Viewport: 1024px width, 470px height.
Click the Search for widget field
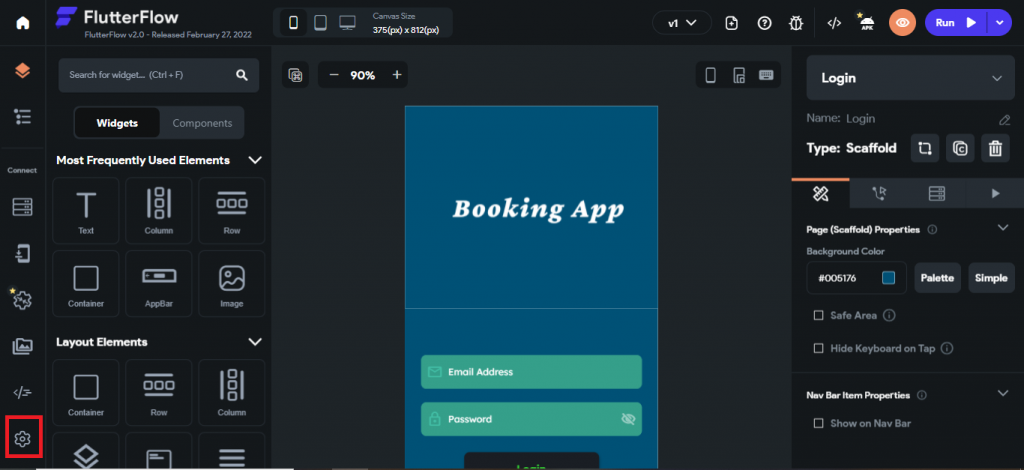pyautogui.click(x=159, y=75)
